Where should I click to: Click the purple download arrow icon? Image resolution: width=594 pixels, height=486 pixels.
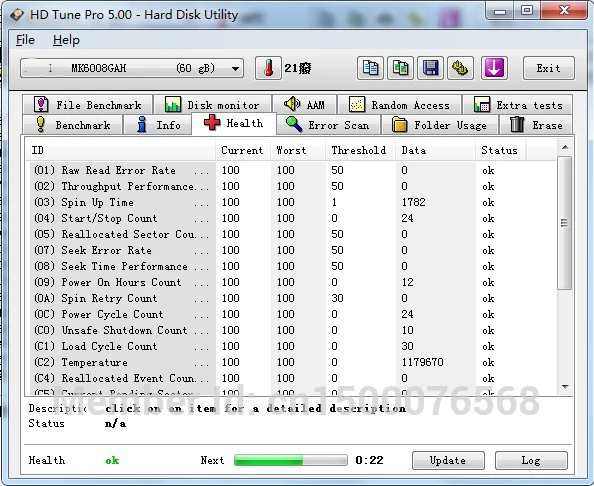coord(494,68)
